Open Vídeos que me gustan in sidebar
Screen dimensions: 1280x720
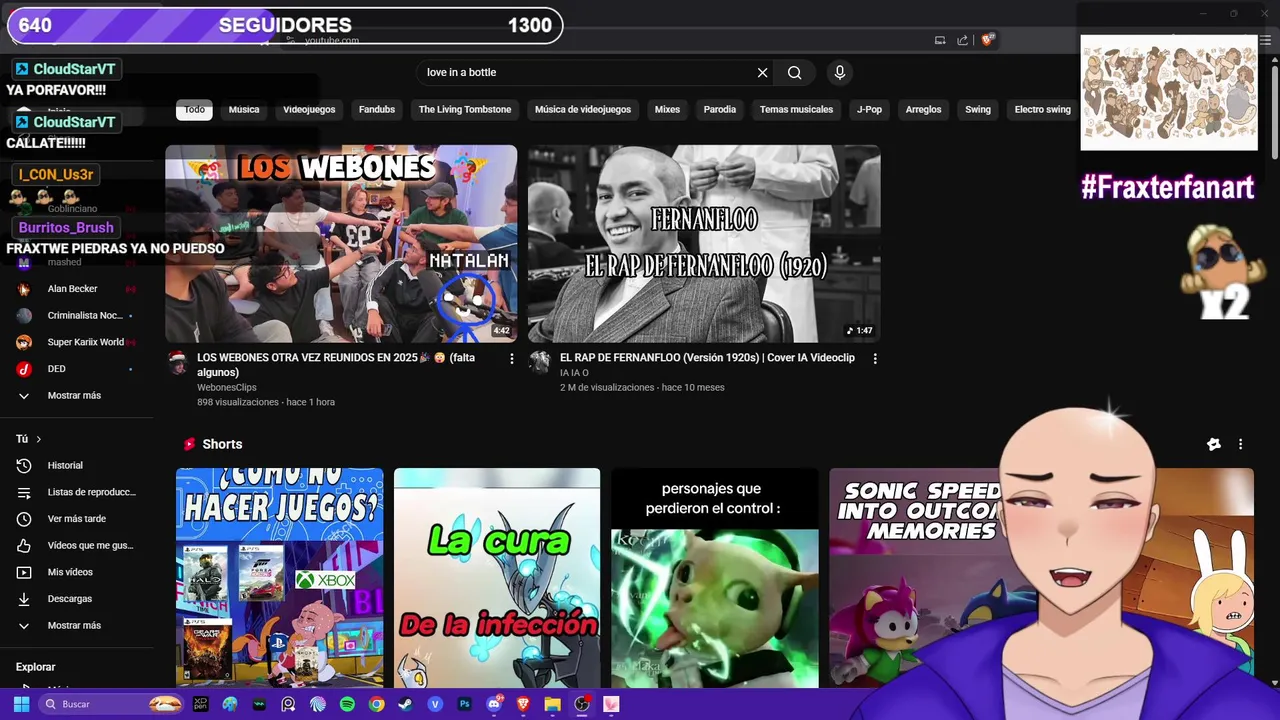pyautogui.click(x=77, y=545)
